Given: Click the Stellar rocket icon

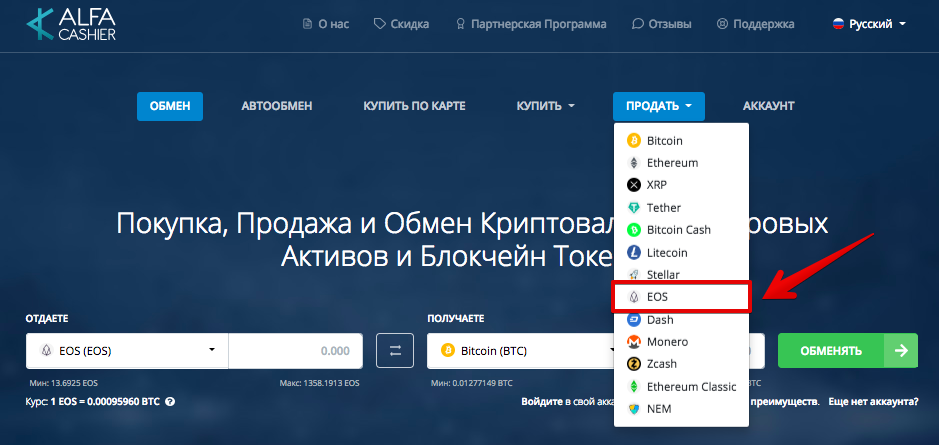Looking at the screenshot, I should tap(634, 275).
